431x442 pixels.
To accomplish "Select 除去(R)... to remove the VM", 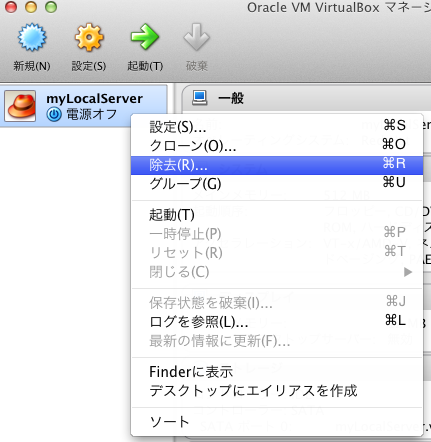I will (277, 165).
